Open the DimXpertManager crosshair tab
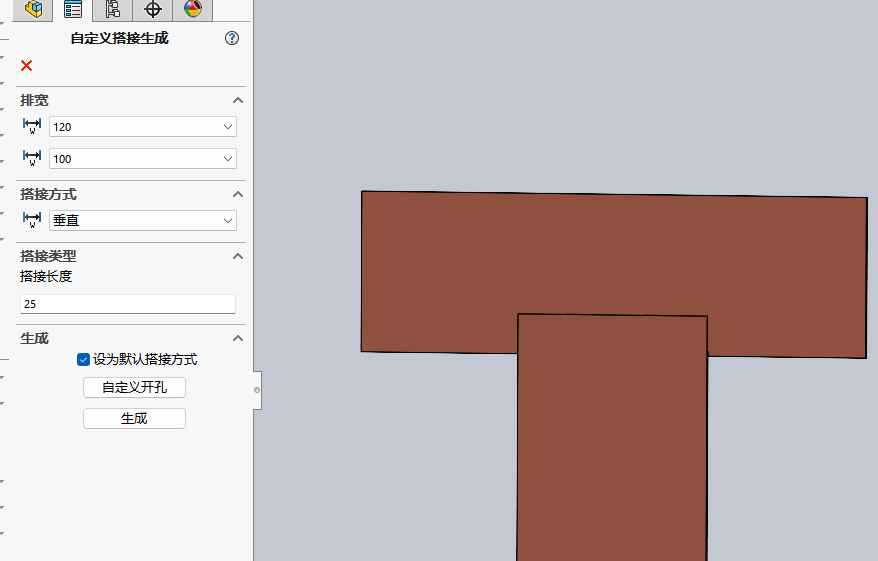Screen dimensions: 878x561 click(152, 10)
